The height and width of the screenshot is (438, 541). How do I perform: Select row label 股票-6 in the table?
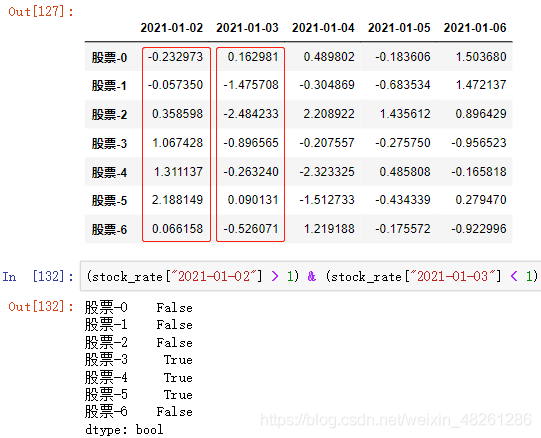pos(109,230)
